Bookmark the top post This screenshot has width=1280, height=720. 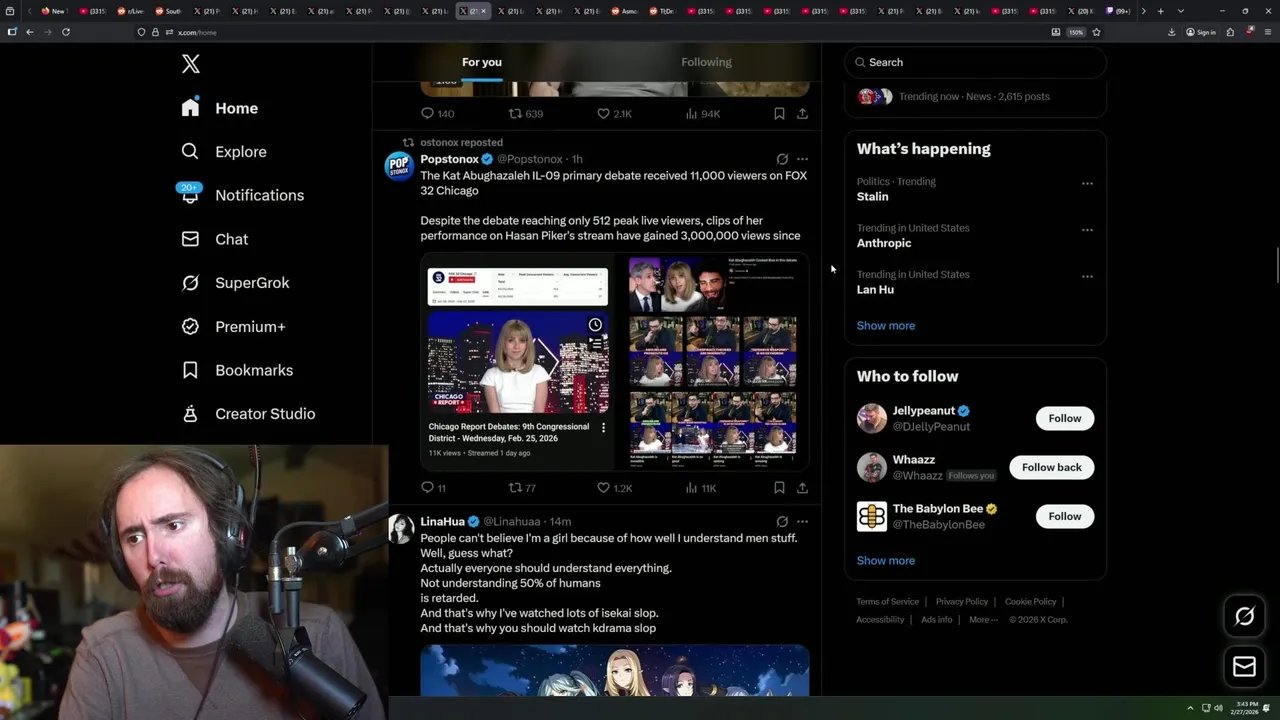click(x=779, y=114)
